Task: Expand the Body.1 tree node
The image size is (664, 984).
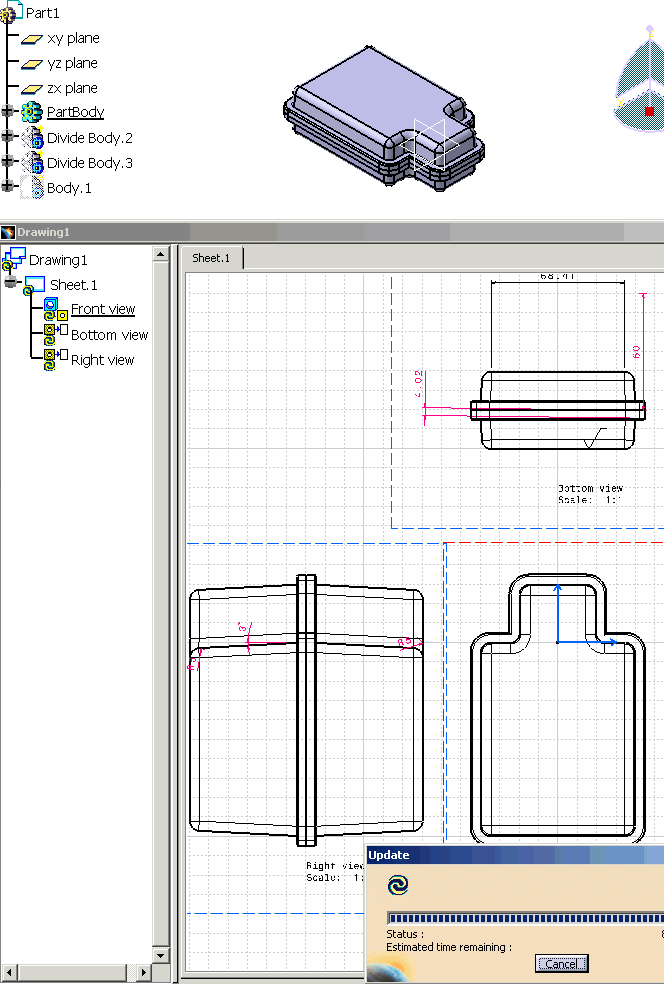Action: (x=8, y=187)
